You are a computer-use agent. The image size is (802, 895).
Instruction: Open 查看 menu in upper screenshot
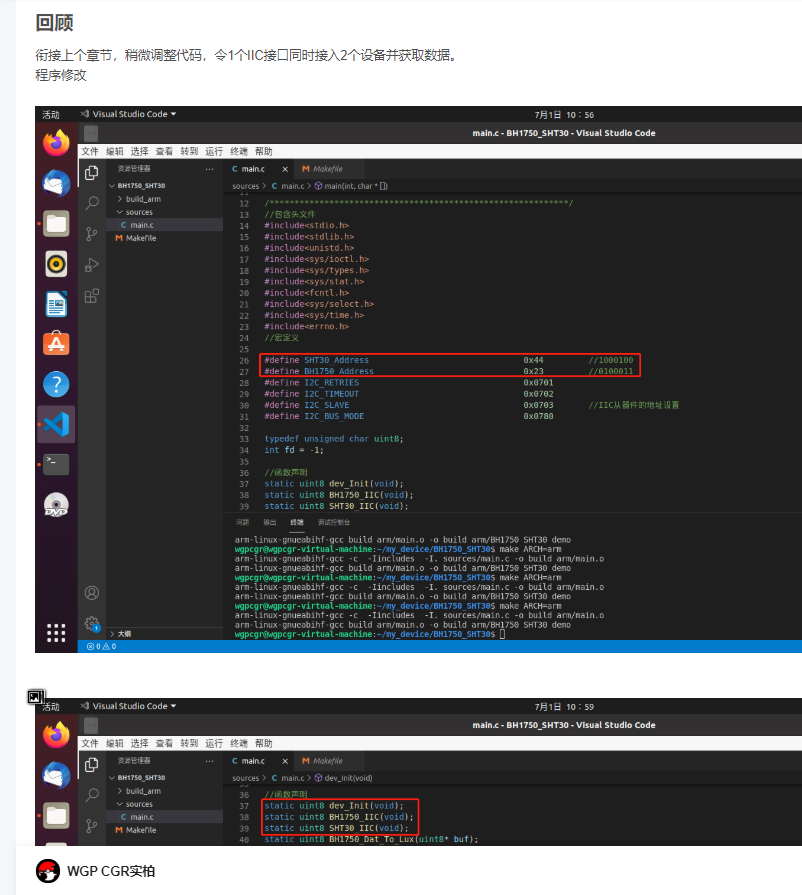tap(164, 151)
